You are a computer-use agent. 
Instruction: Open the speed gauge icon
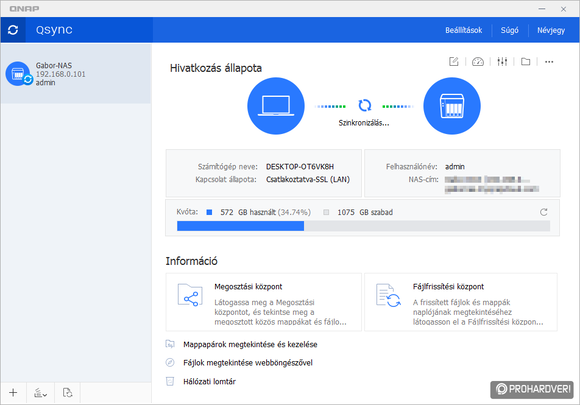pos(478,61)
